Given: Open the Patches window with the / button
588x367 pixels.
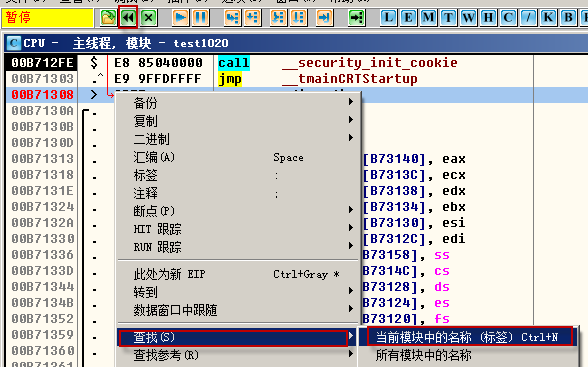Looking at the screenshot, I should click(x=528, y=17).
